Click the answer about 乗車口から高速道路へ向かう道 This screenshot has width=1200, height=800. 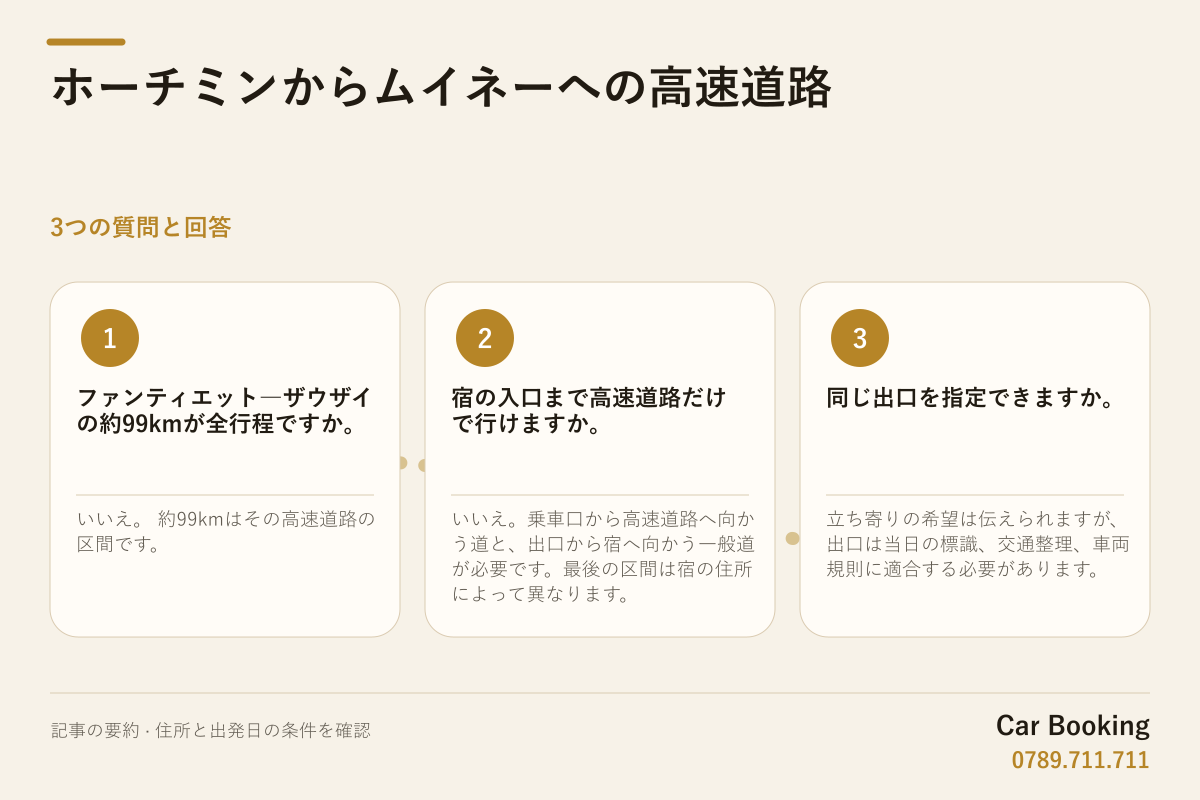[604, 557]
